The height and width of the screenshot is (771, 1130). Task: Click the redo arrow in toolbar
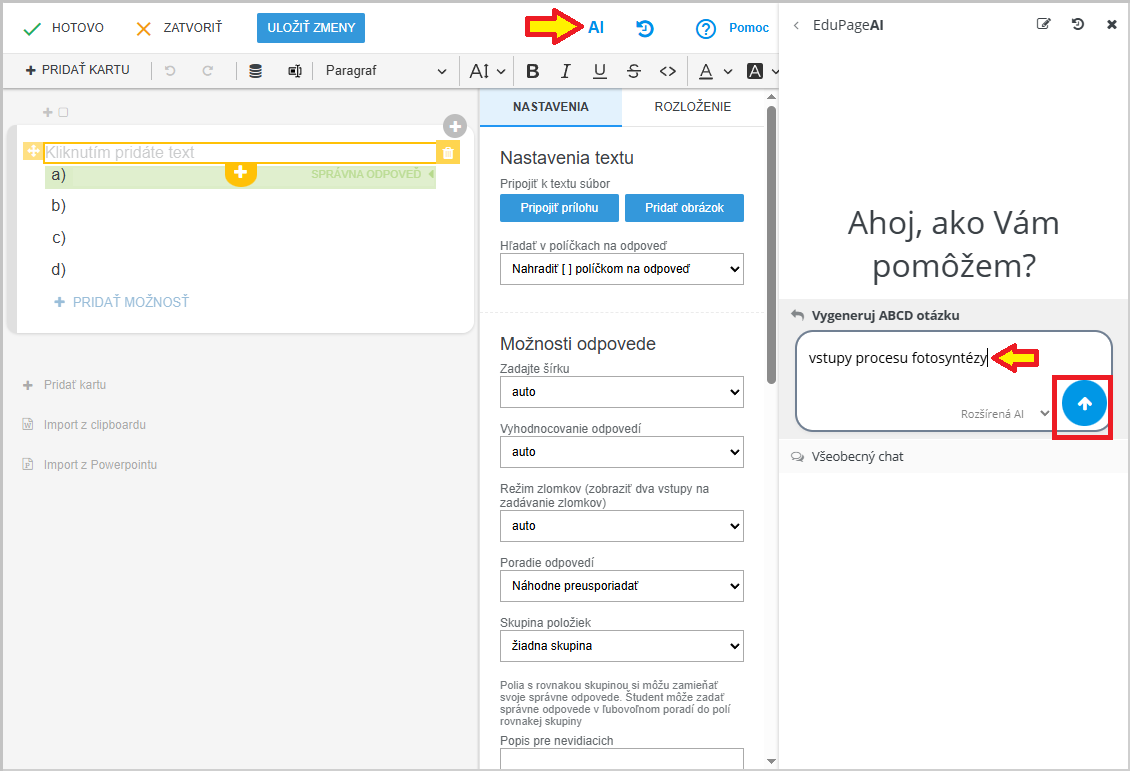pyautogui.click(x=208, y=71)
